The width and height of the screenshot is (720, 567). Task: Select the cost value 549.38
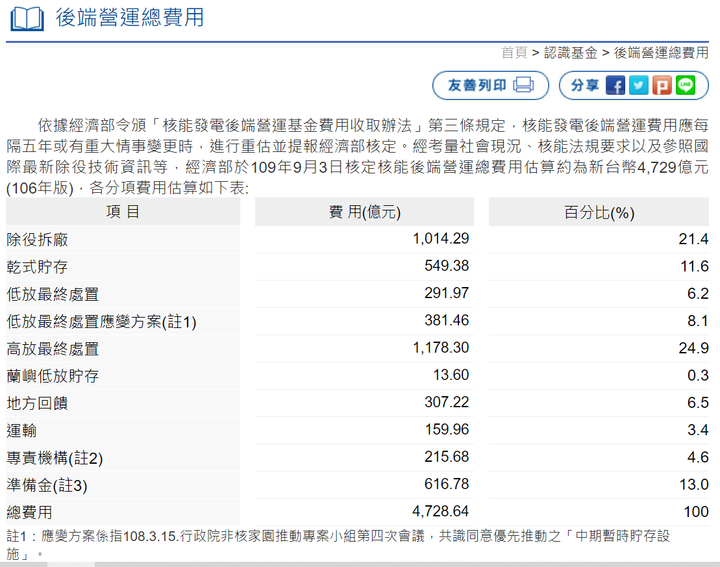click(447, 265)
